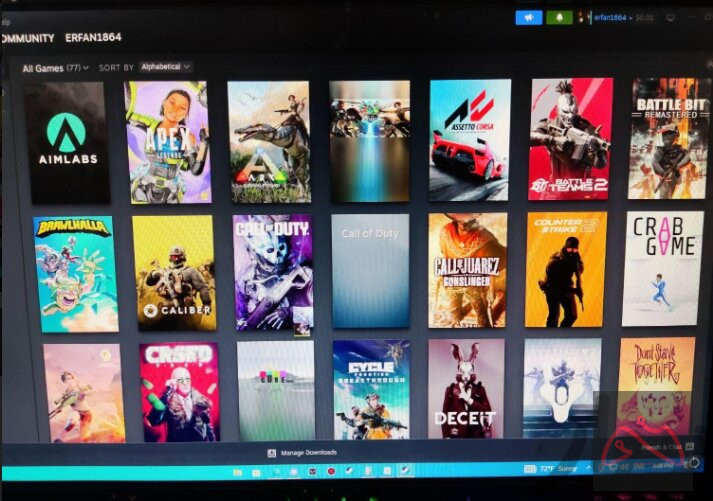
Task: Select the Aimlabs game cover
Action: point(67,142)
